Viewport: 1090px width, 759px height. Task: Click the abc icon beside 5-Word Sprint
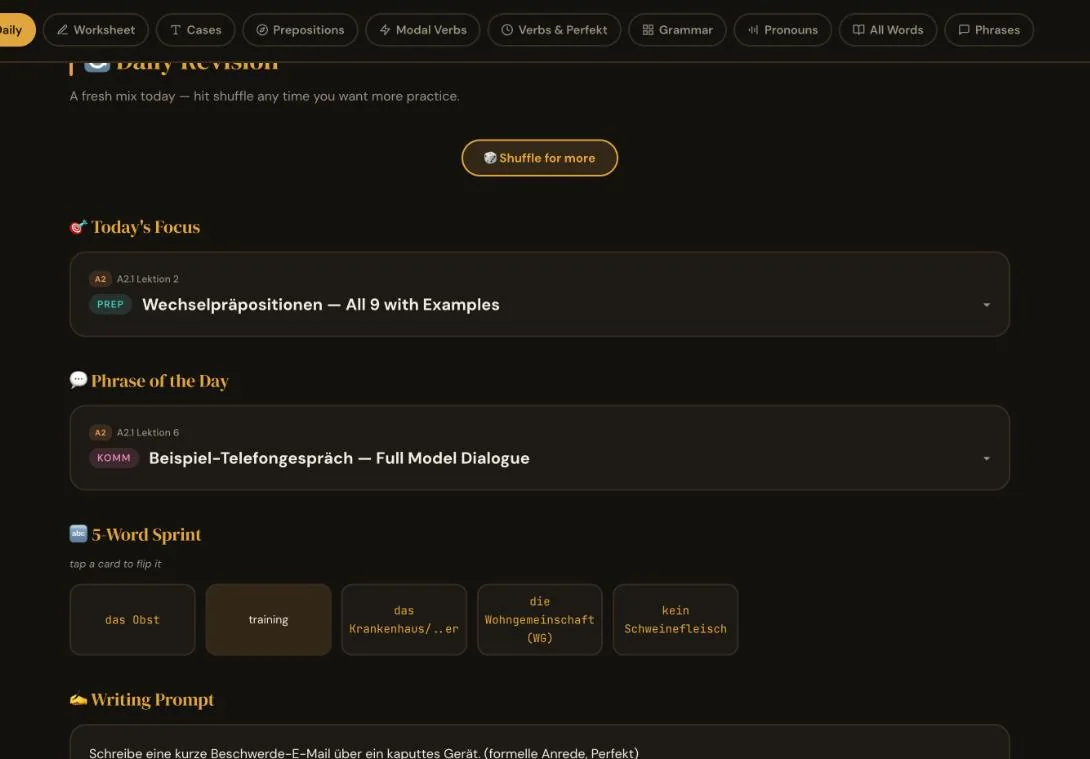pyautogui.click(x=79, y=534)
